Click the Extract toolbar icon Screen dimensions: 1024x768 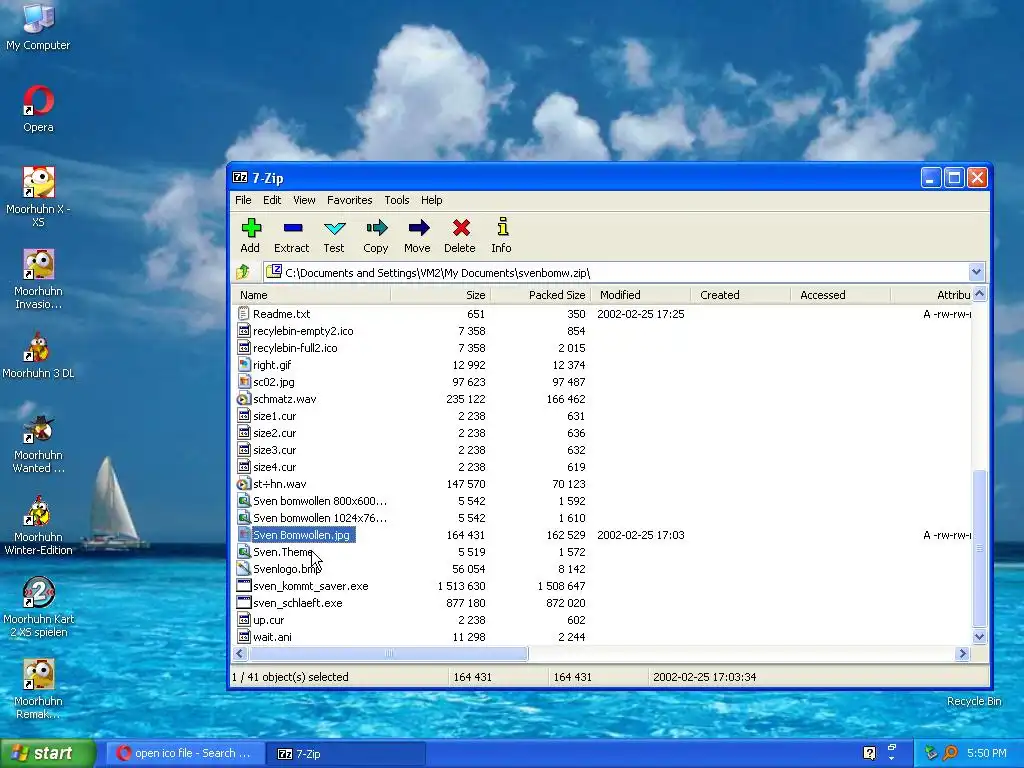pos(293,228)
